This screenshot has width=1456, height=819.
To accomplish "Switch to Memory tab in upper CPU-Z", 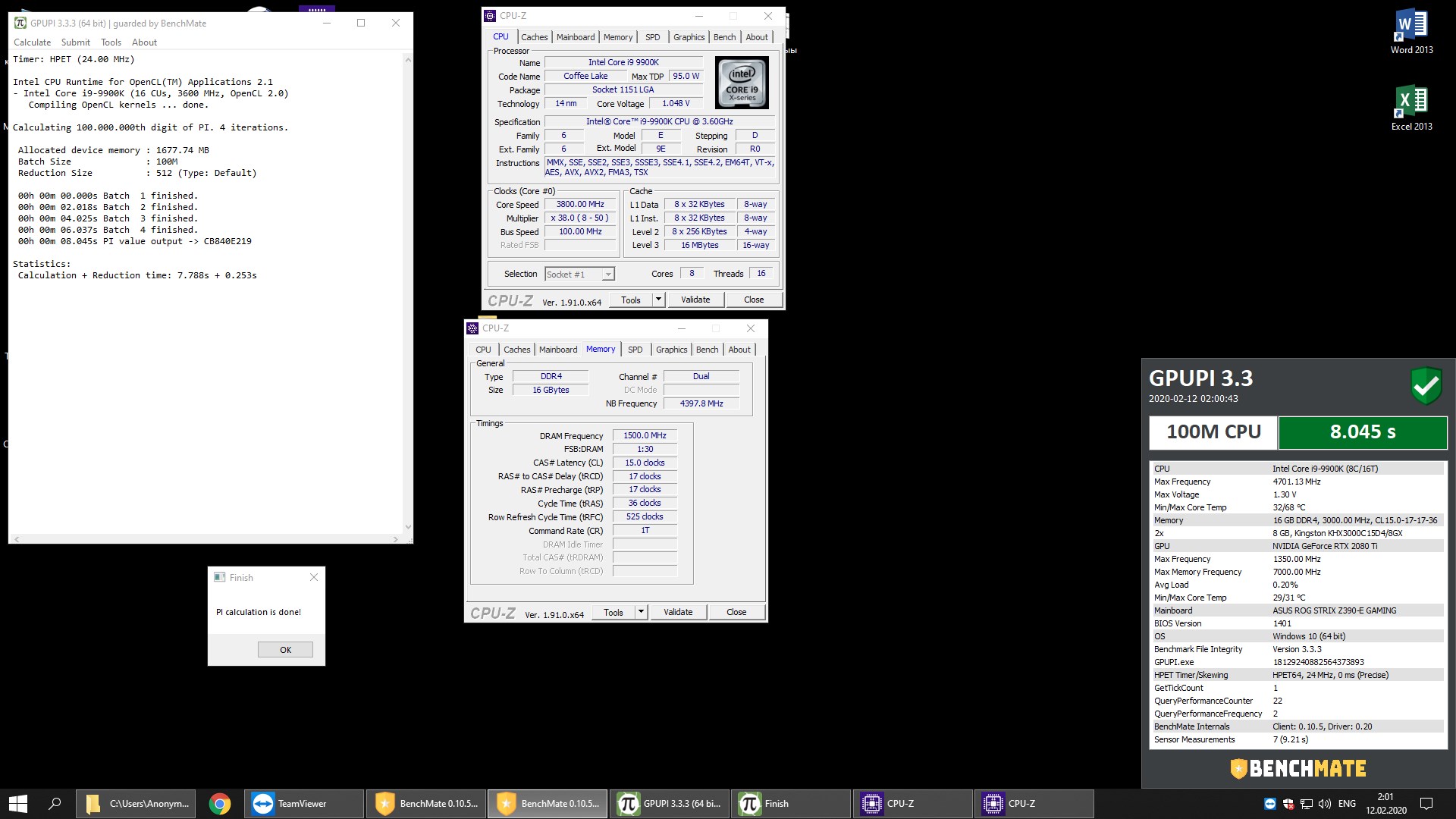I will tap(618, 37).
